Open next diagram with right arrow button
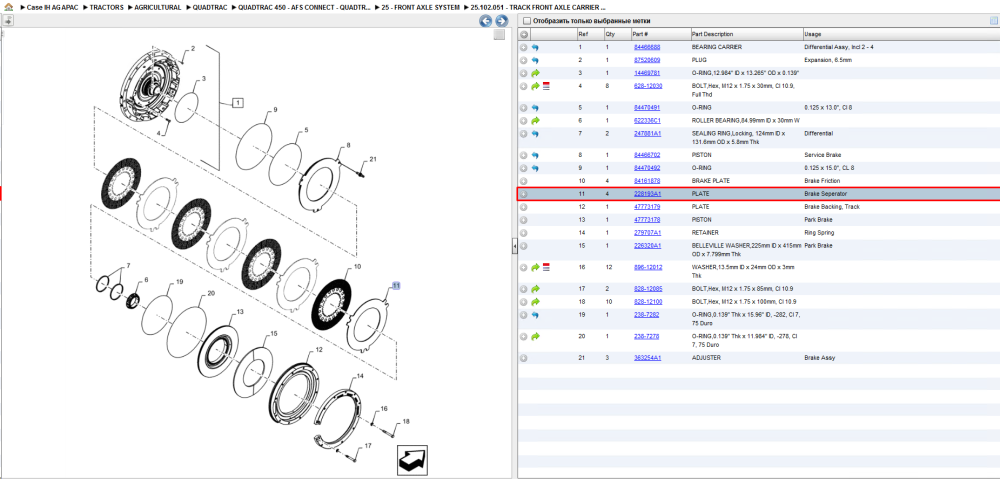Viewport: 1000px width, 479px height. pyautogui.click(x=501, y=21)
